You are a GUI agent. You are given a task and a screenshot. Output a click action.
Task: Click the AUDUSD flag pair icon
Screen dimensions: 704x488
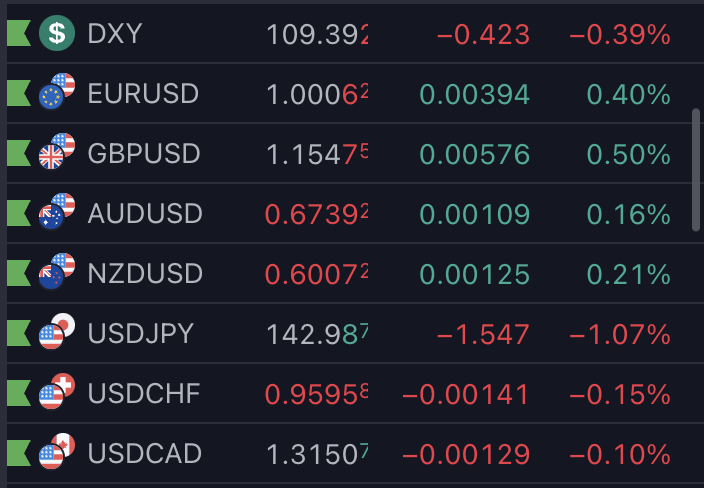click(x=57, y=211)
